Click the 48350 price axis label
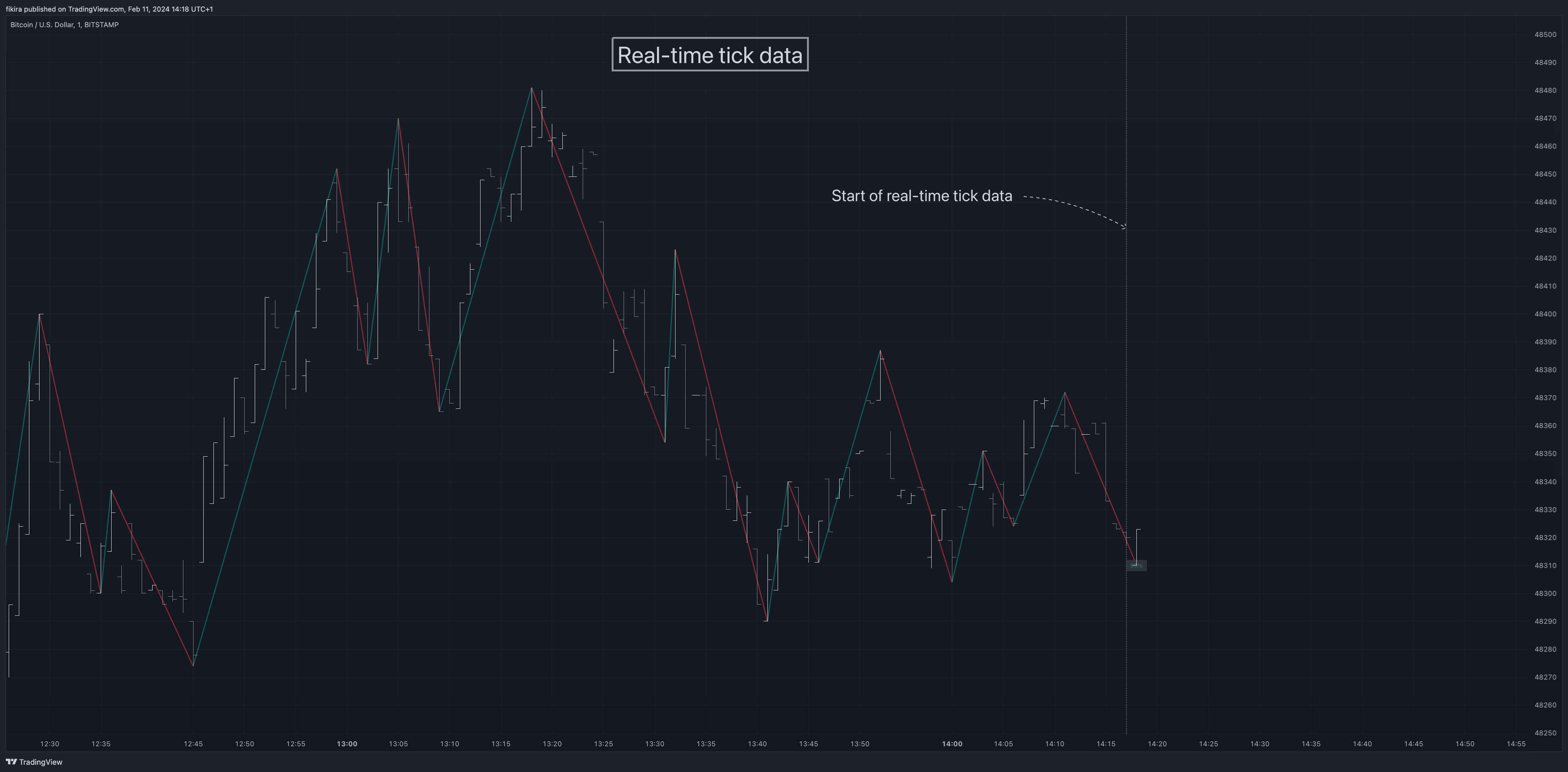 (1546, 453)
